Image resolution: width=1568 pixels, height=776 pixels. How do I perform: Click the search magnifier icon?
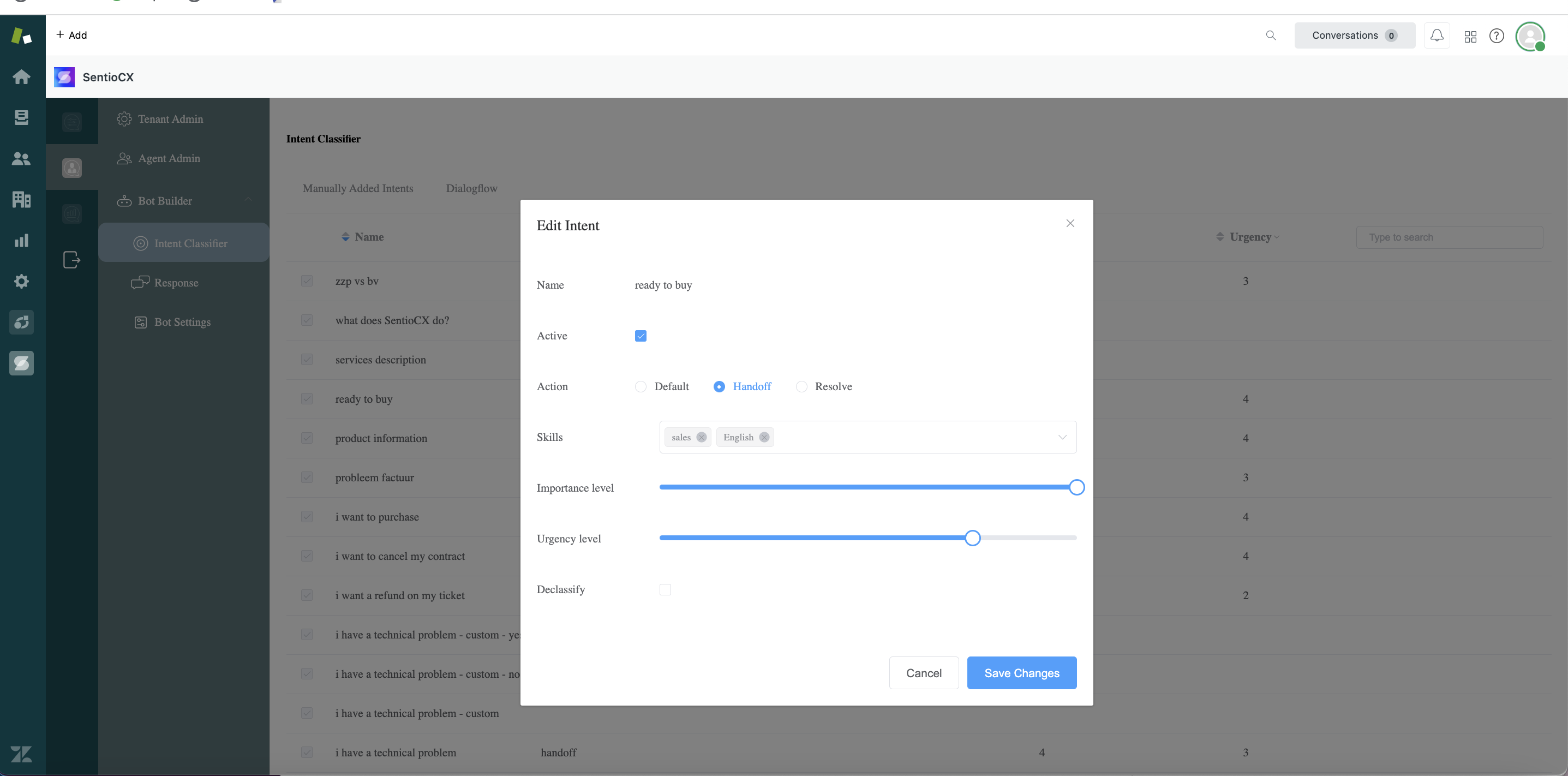pyautogui.click(x=1270, y=35)
